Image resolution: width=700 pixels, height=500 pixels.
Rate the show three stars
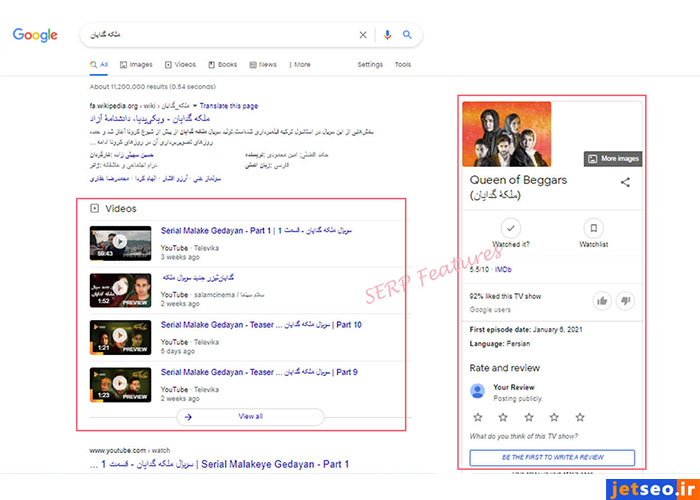[529, 417]
